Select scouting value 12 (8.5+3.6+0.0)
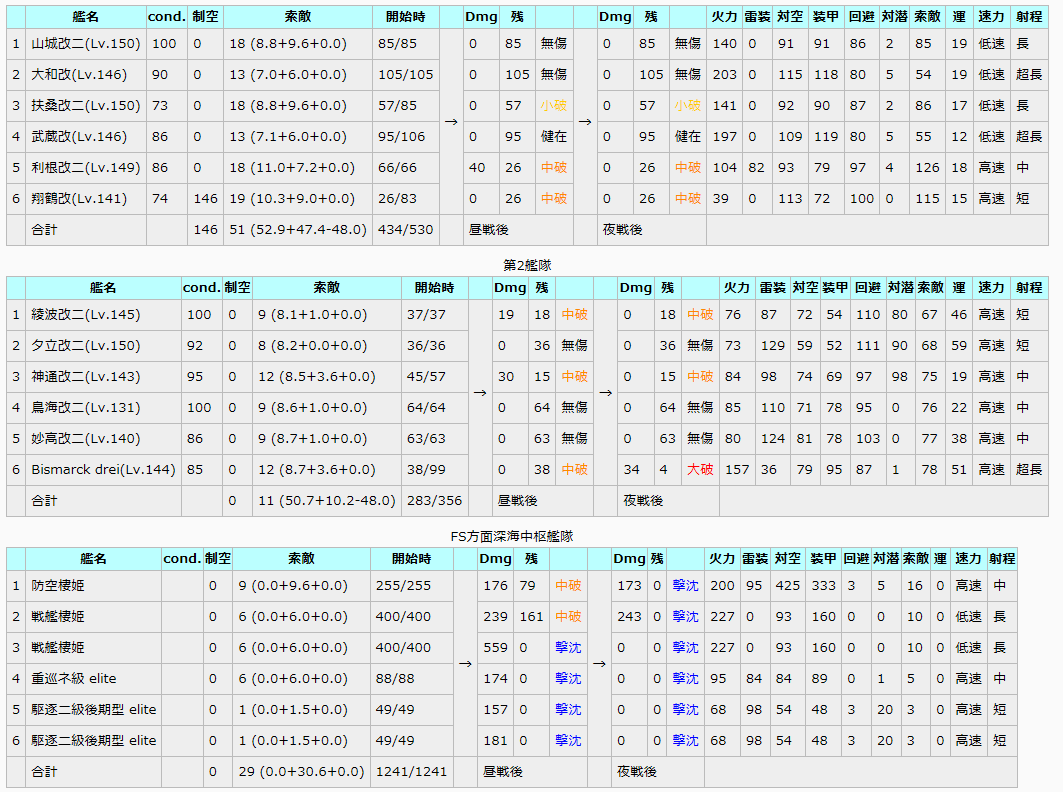Image resolution: width=1063 pixels, height=792 pixels. pyautogui.click(x=317, y=377)
